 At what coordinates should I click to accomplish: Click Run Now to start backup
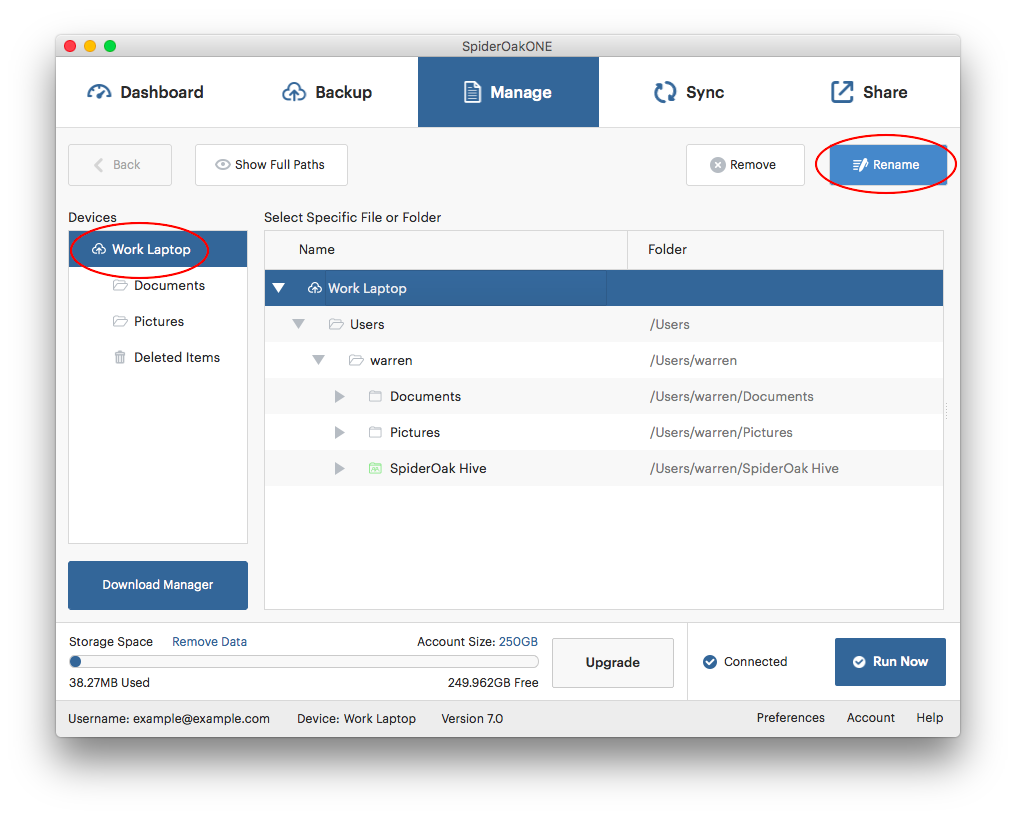[890, 662]
